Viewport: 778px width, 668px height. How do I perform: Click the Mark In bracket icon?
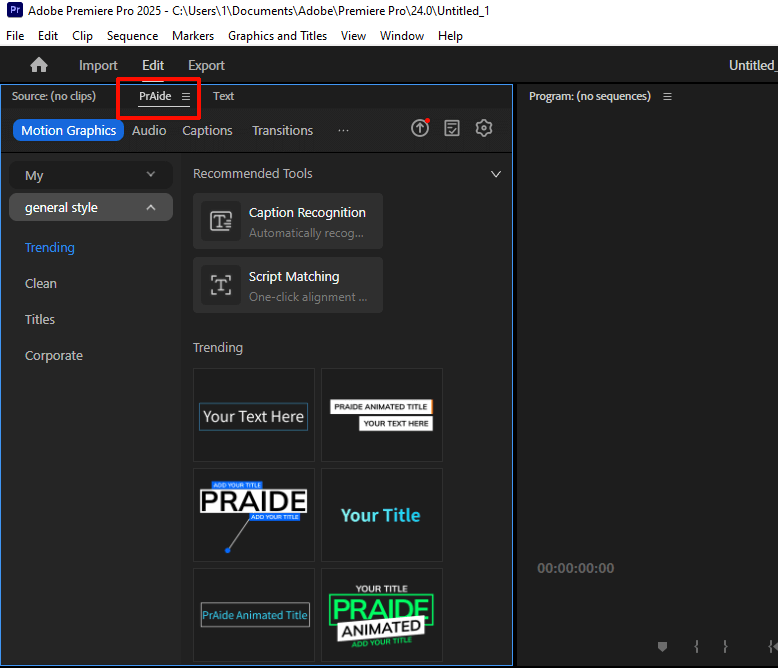coord(697,646)
